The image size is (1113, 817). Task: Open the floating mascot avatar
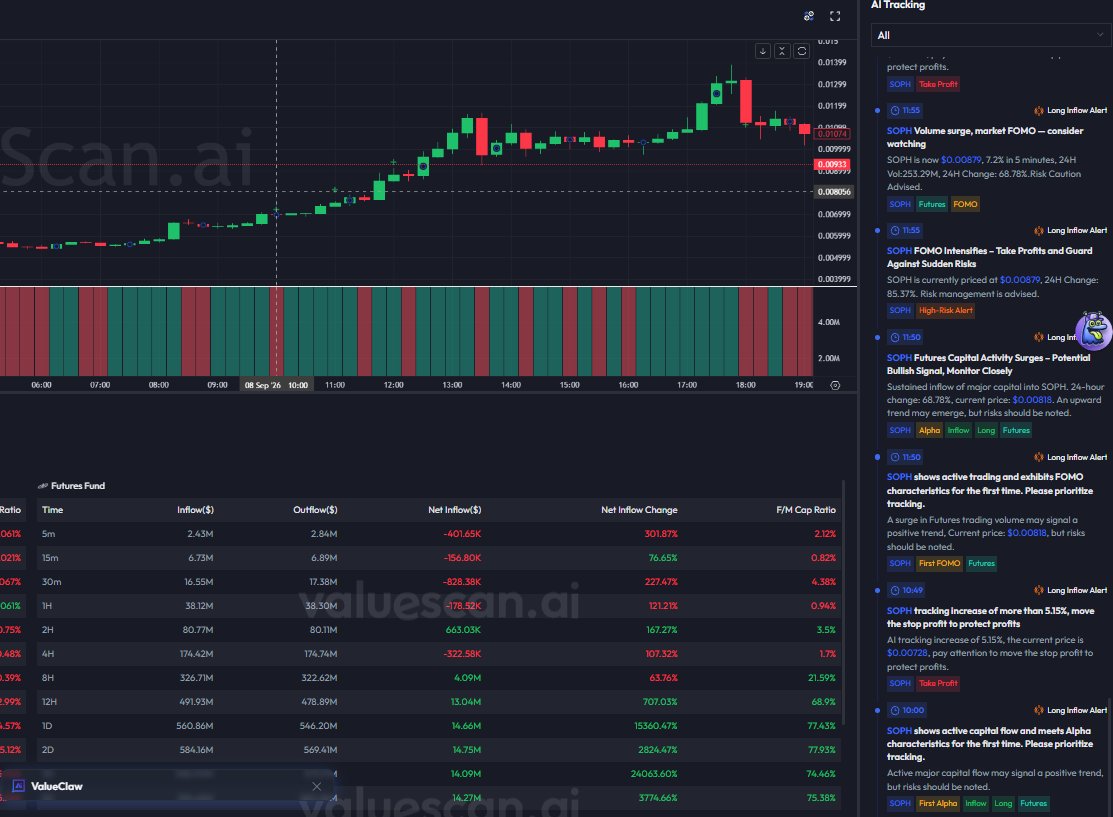(x=1094, y=331)
